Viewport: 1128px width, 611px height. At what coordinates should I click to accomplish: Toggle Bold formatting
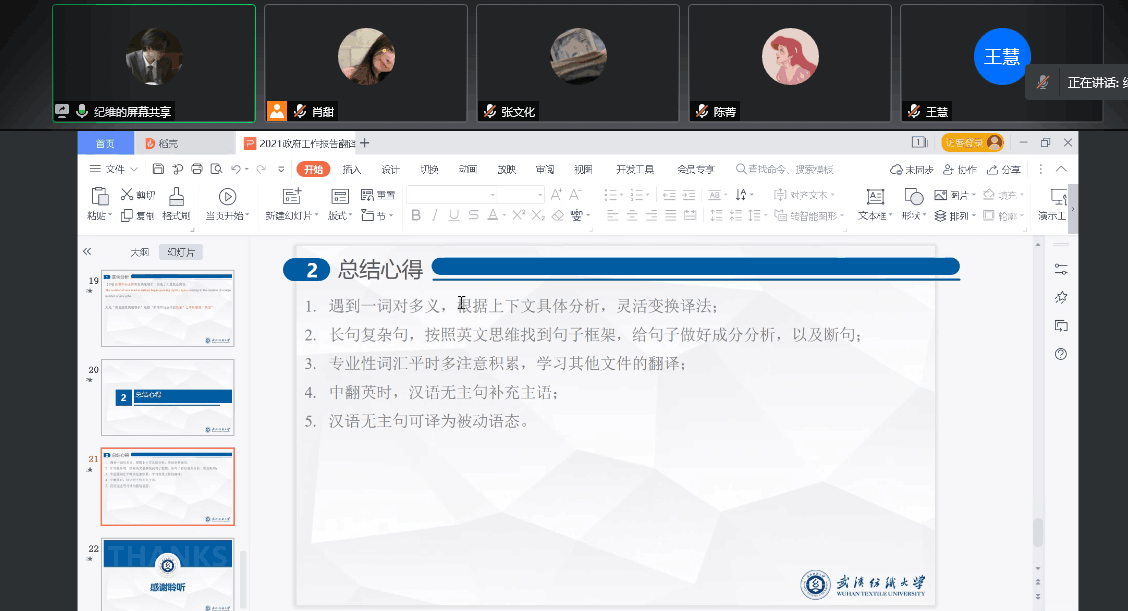[416, 216]
